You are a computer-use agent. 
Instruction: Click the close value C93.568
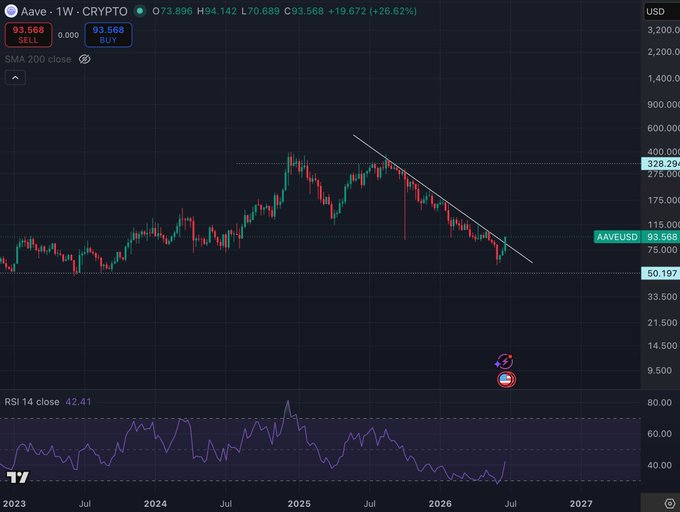click(304, 11)
